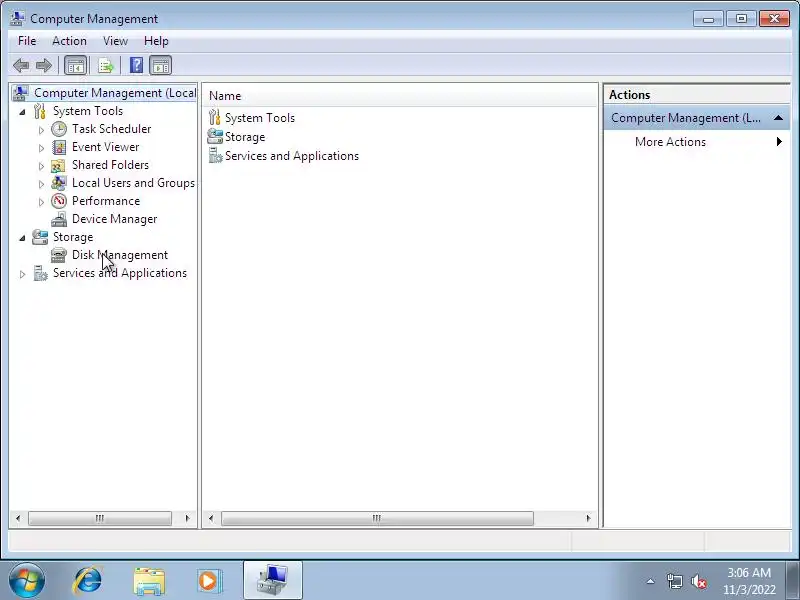The width and height of the screenshot is (800, 600).
Task: Click the Export List toolbar icon
Action: click(x=106, y=65)
